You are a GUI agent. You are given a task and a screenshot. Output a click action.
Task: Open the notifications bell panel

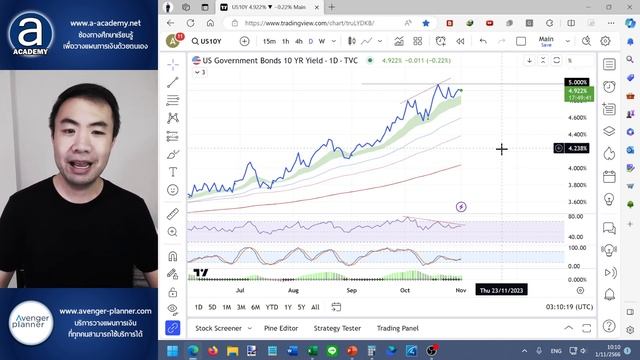pos(609,294)
